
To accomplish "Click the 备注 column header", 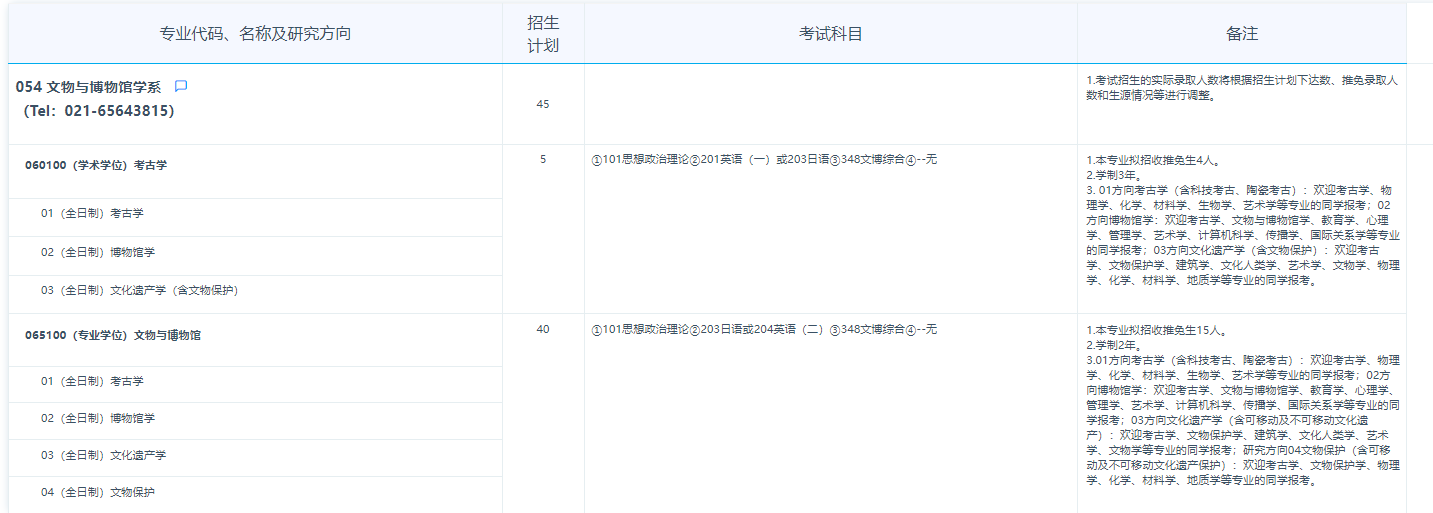I will point(1241,34).
